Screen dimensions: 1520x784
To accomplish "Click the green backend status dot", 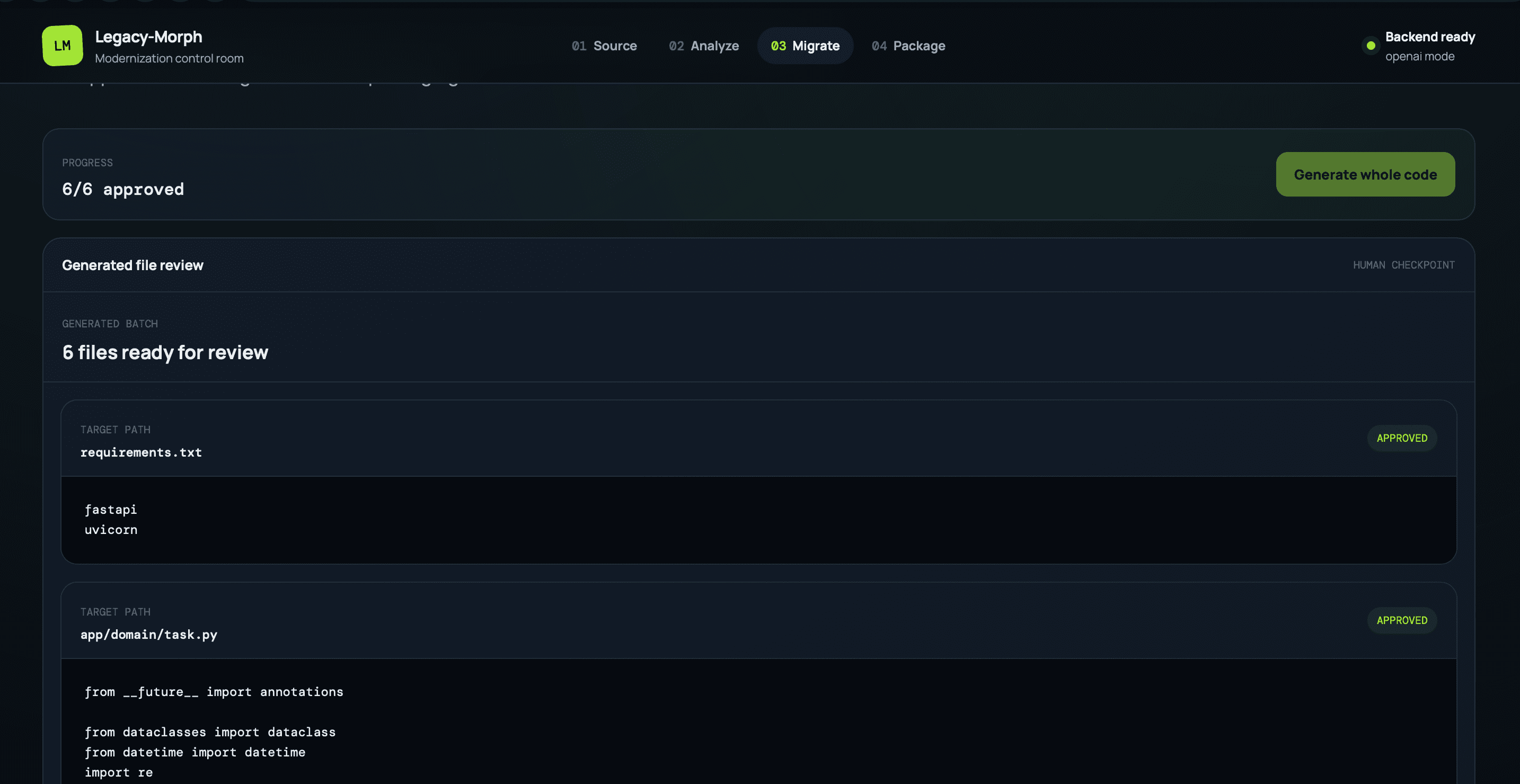I will 1371,46.
